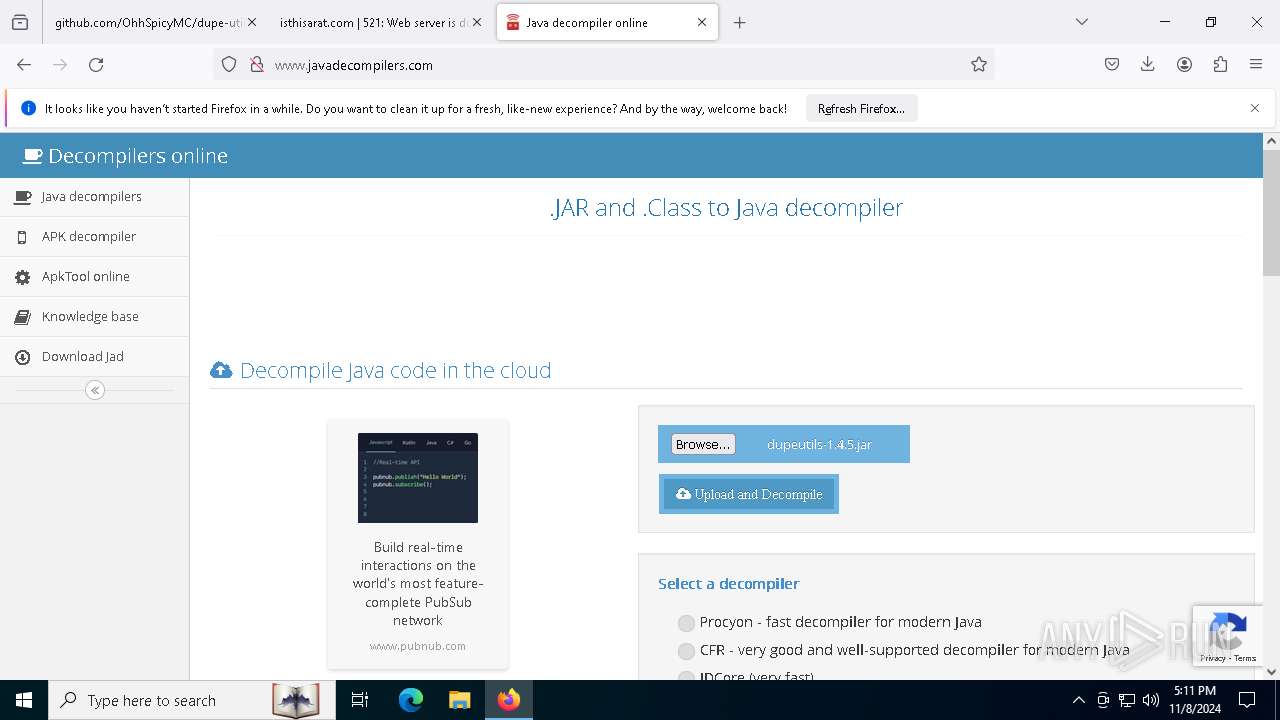This screenshot has height=720, width=1280.
Task: Reload the page with the refresh icon
Action: tap(96, 64)
